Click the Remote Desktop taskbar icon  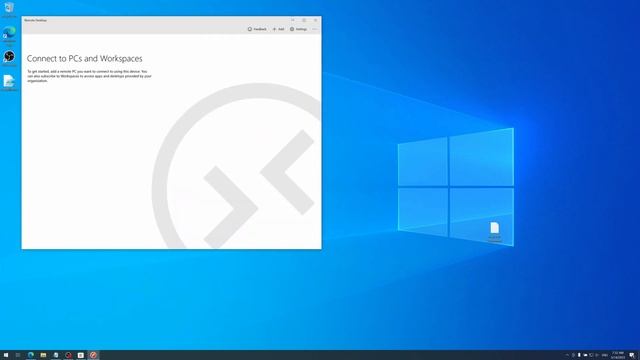93,355
